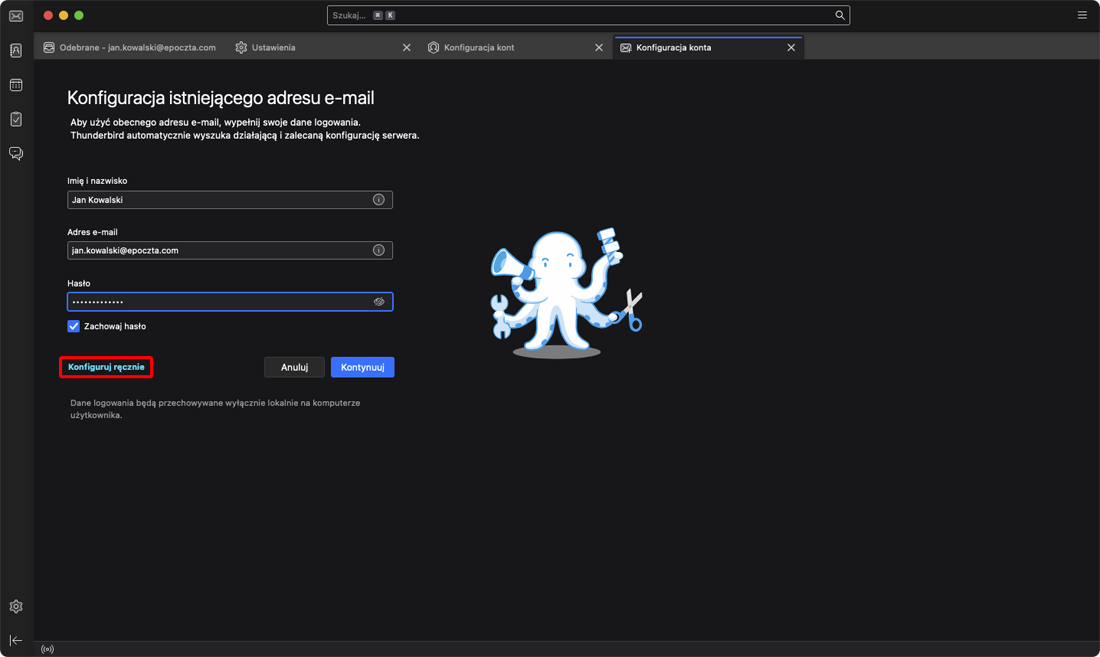
Task: Open the Calendar sidebar icon
Action: tap(16, 85)
